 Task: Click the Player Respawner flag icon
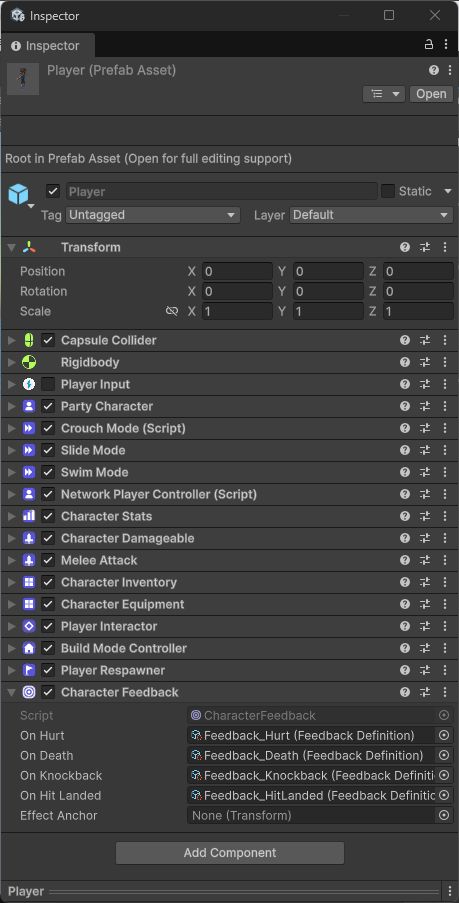(29, 670)
